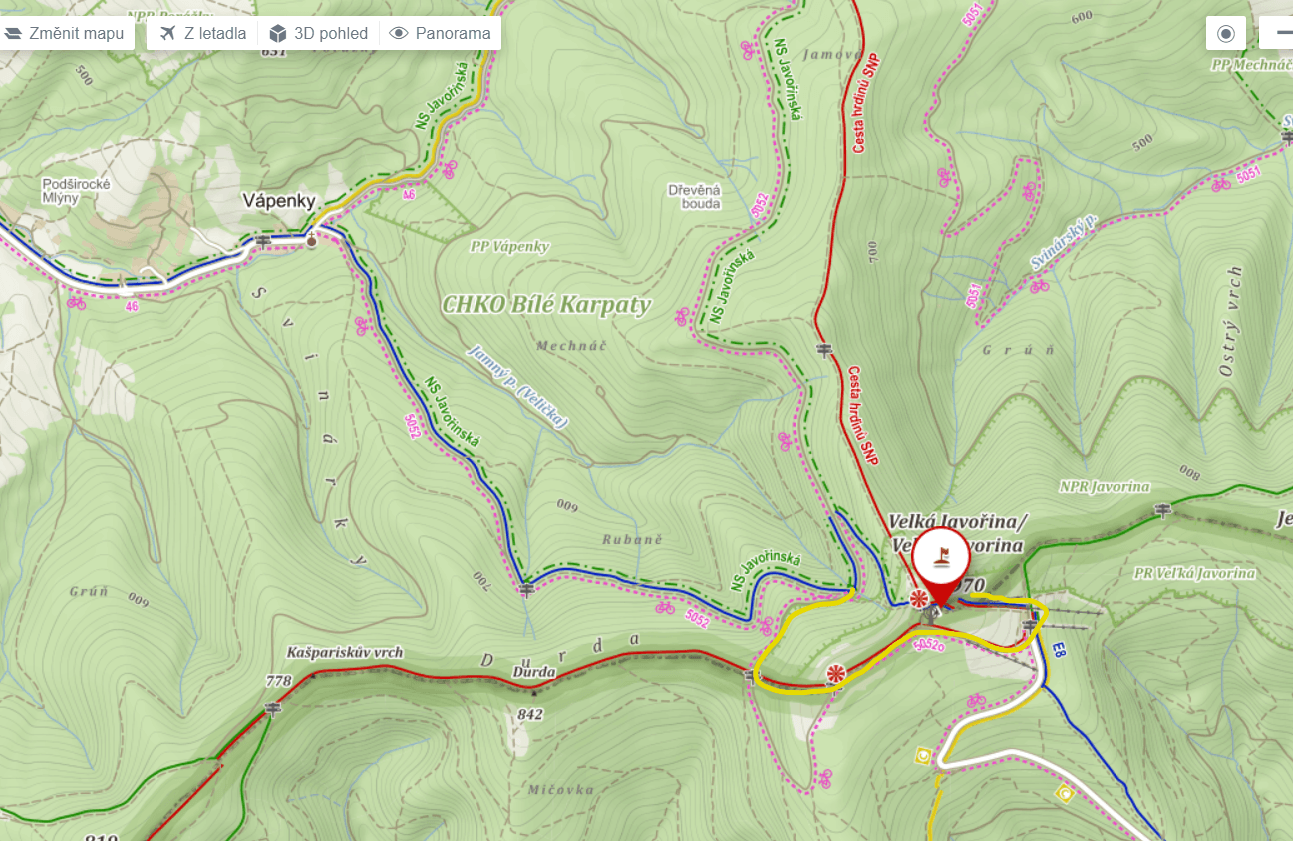Open the signpost icon below Kašpariskův vrch 778
1293x841 pixels.
point(272,709)
